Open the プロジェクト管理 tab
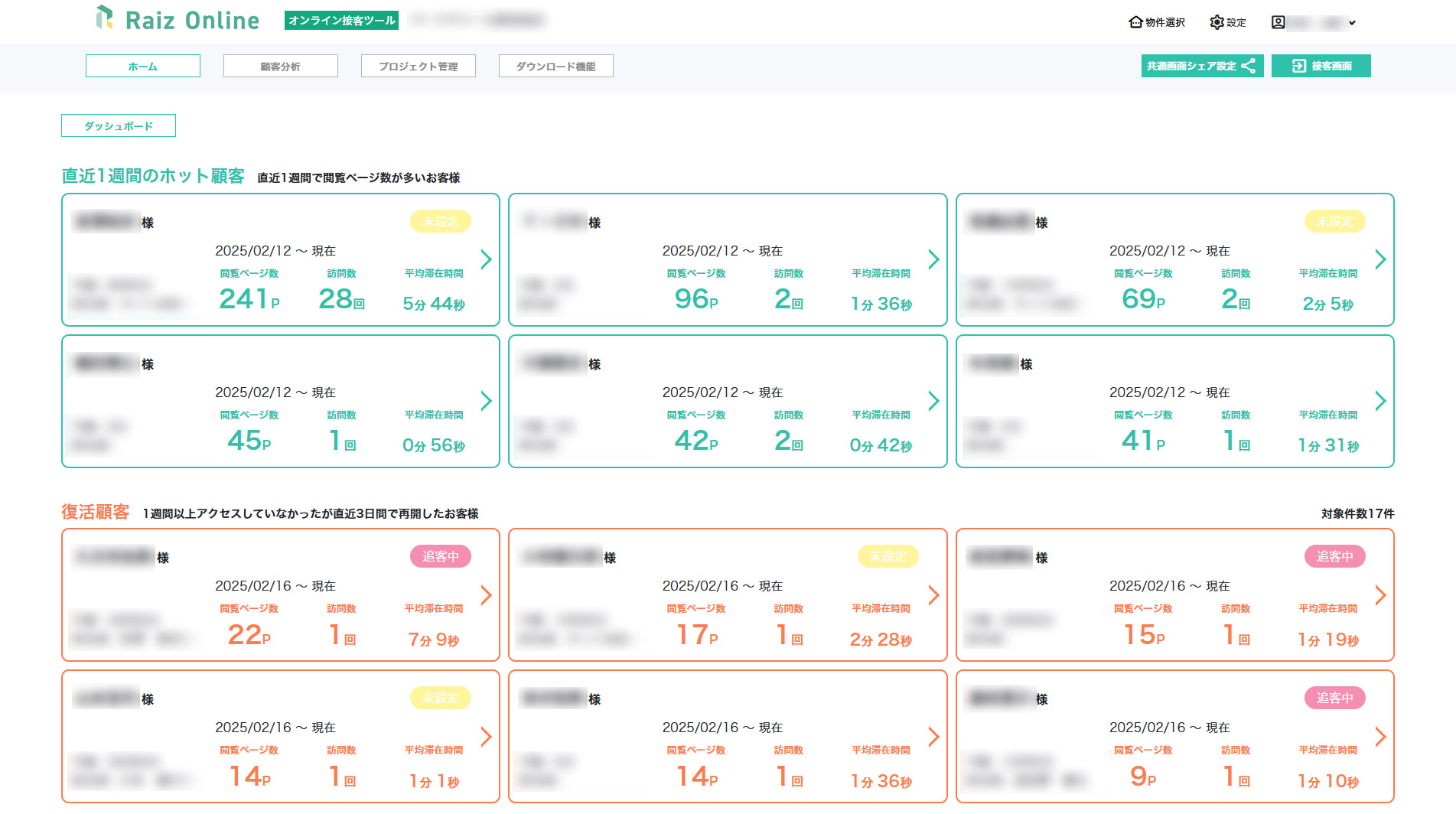This screenshot has width=1456, height=814. [x=418, y=66]
